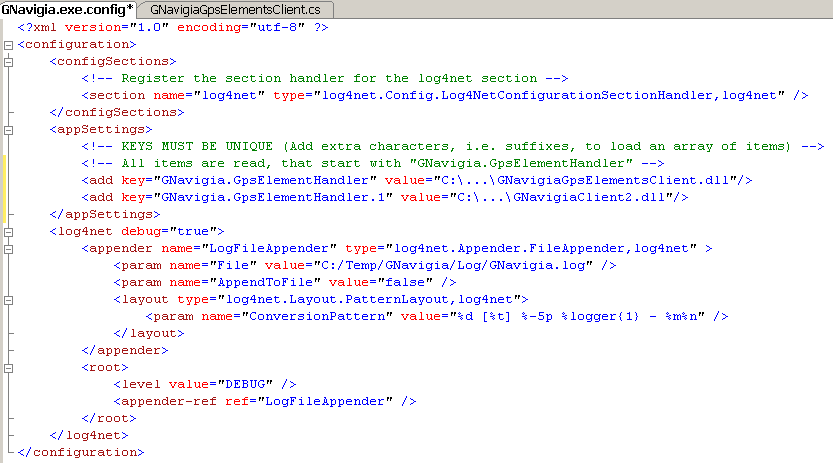This screenshot has width=833, height=463.
Task: Click the closing configuration tag
Action: point(81,452)
